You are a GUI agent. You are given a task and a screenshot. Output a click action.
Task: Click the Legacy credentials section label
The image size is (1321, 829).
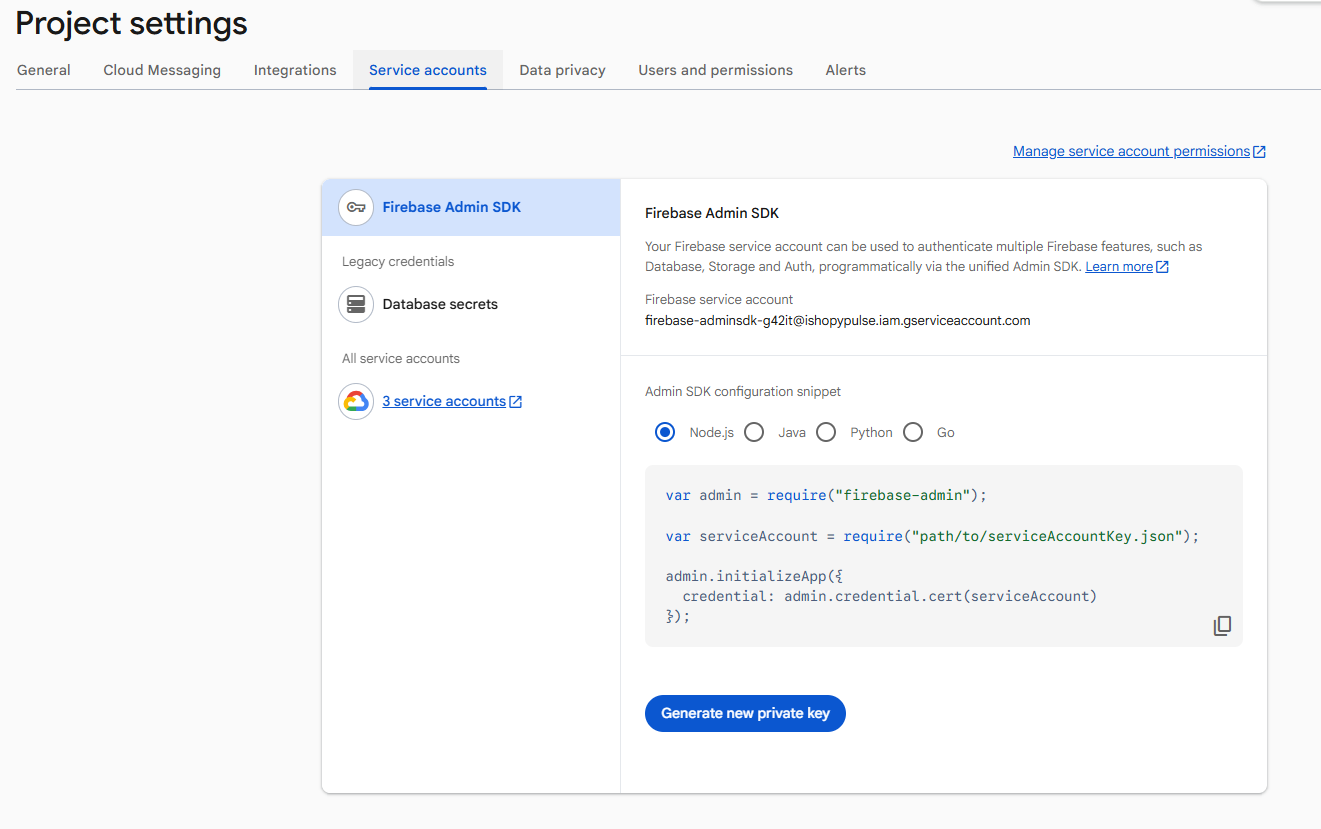398,262
